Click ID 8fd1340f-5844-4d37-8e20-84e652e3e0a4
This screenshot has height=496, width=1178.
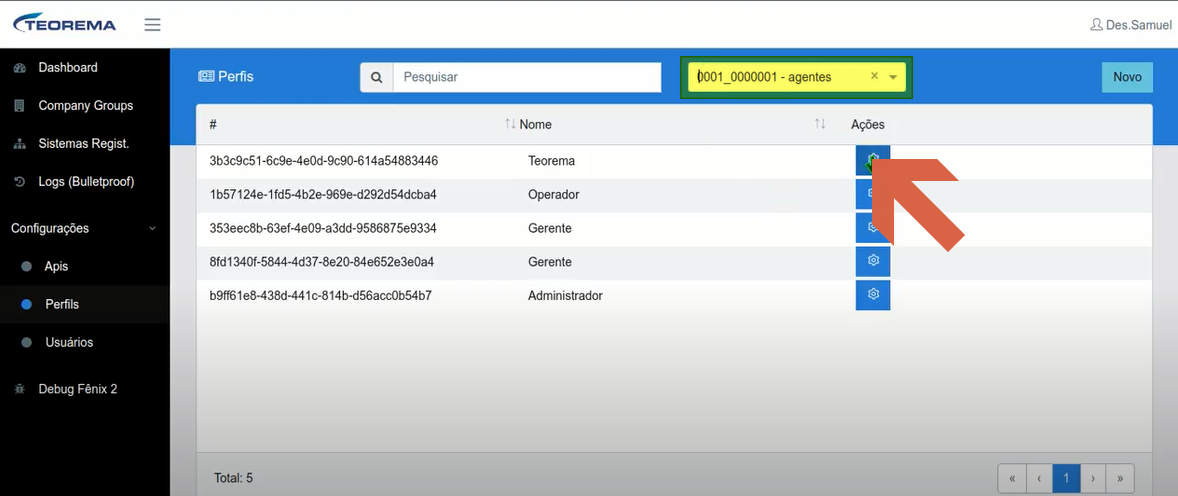coord(322,262)
